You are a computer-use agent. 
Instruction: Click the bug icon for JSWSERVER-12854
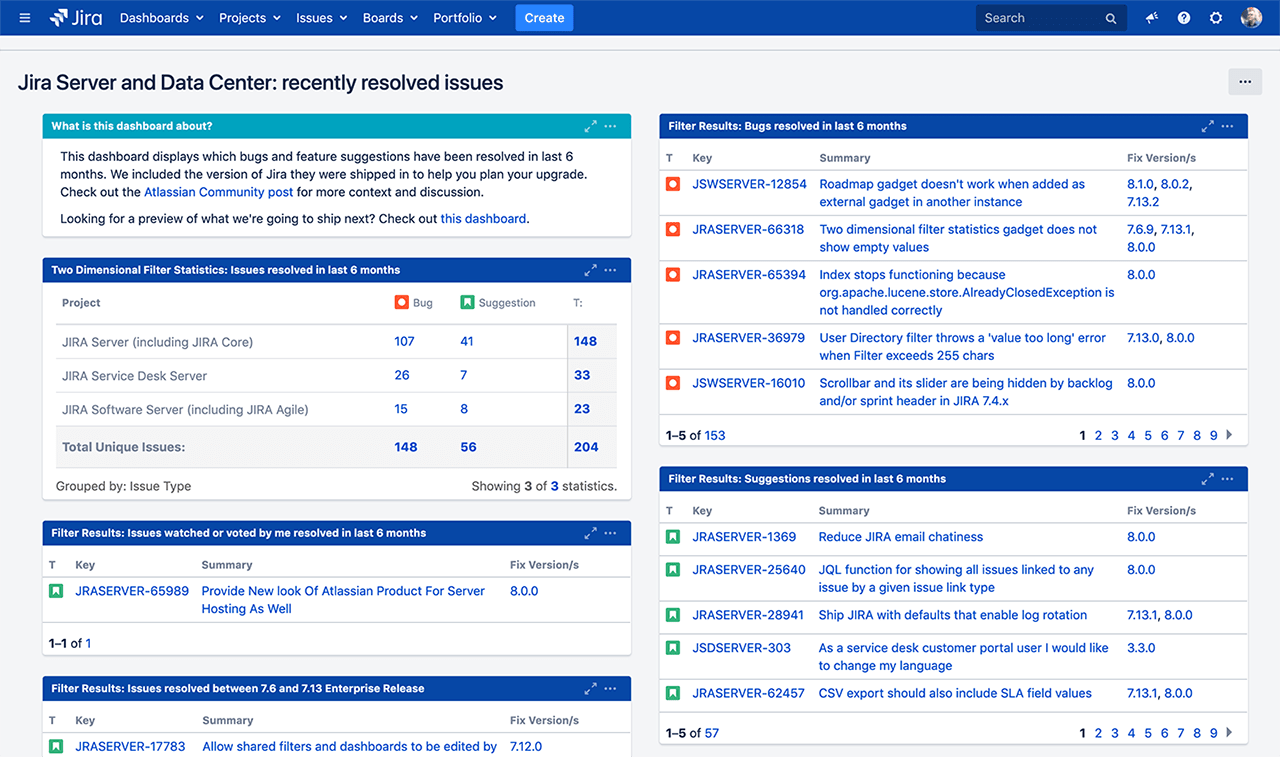coord(673,184)
